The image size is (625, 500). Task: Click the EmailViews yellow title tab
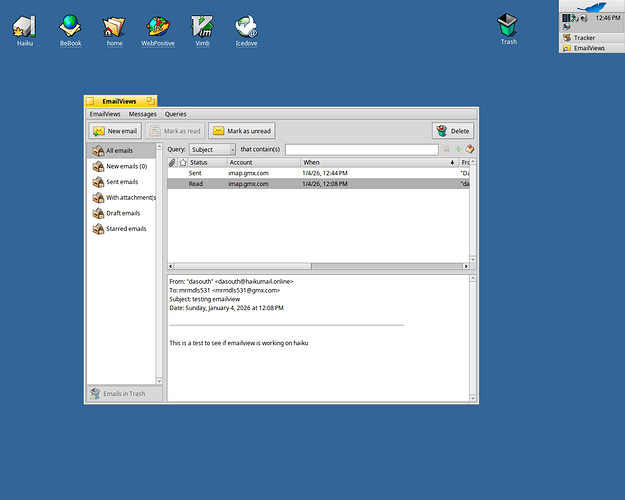coord(119,101)
